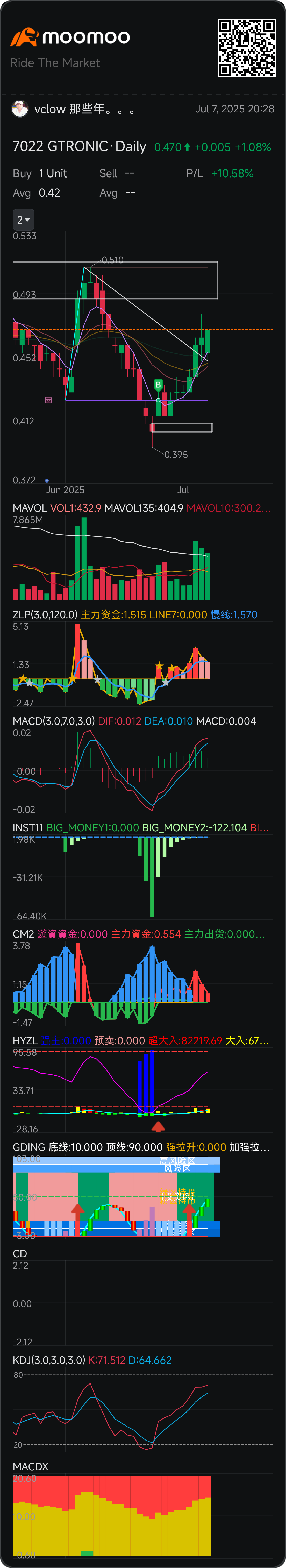
Task: Click the P/L +10.58% value
Action: 232,173
